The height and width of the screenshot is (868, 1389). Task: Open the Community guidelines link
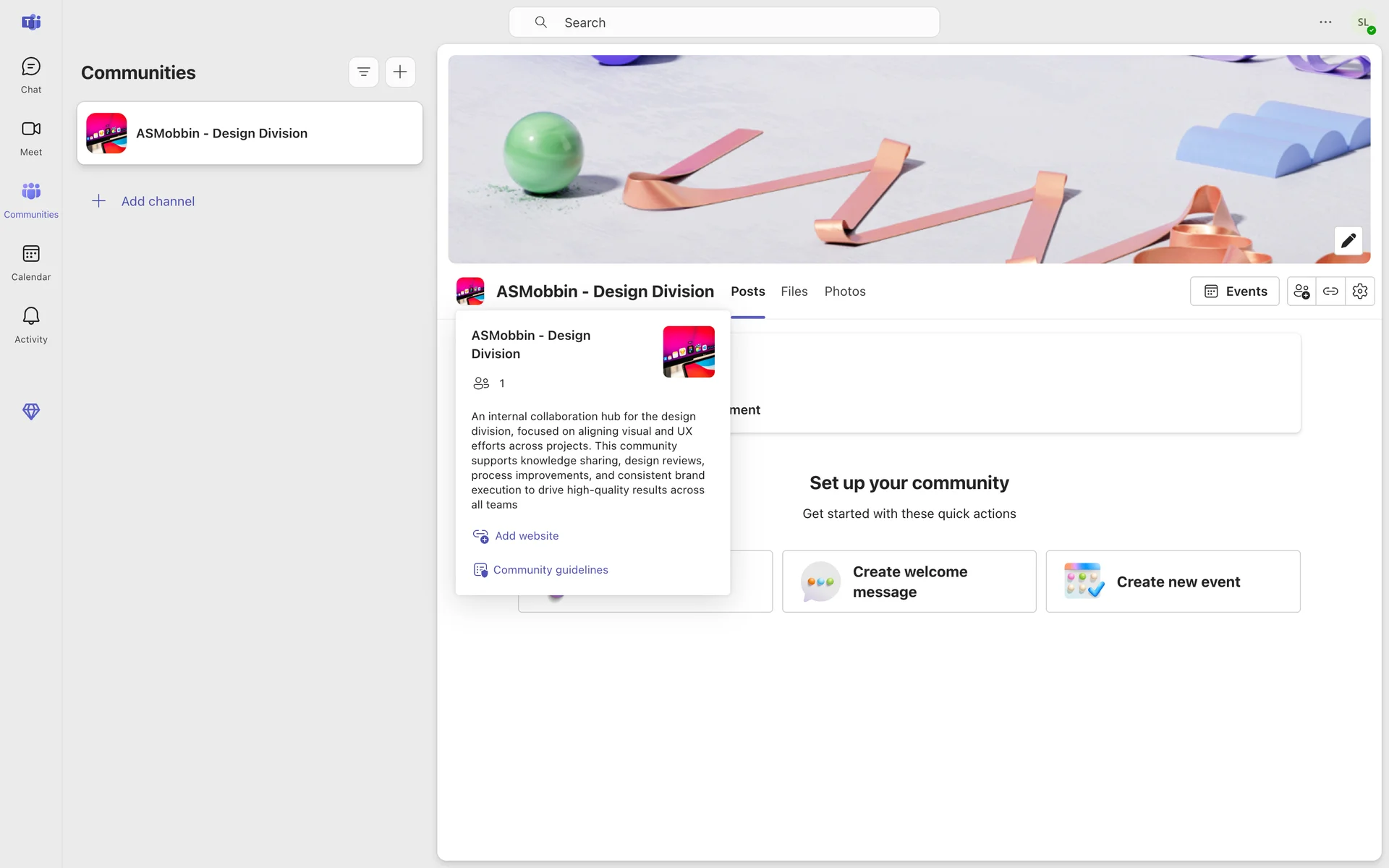[x=550, y=570]
